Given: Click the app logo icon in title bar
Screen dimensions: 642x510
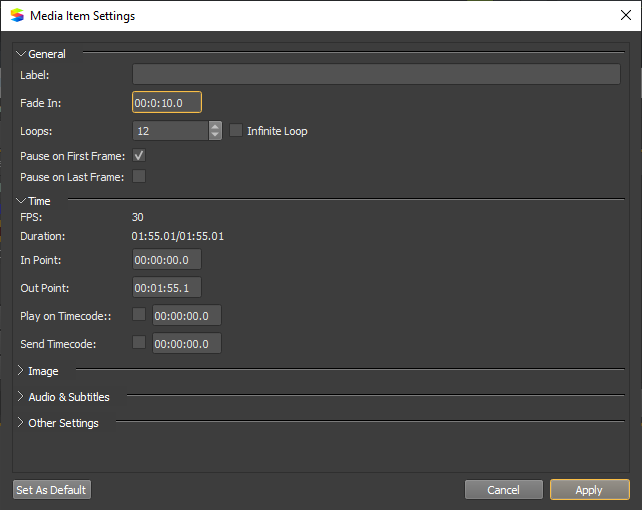Looking at the screenshot, I should click(x=17, y=16).
